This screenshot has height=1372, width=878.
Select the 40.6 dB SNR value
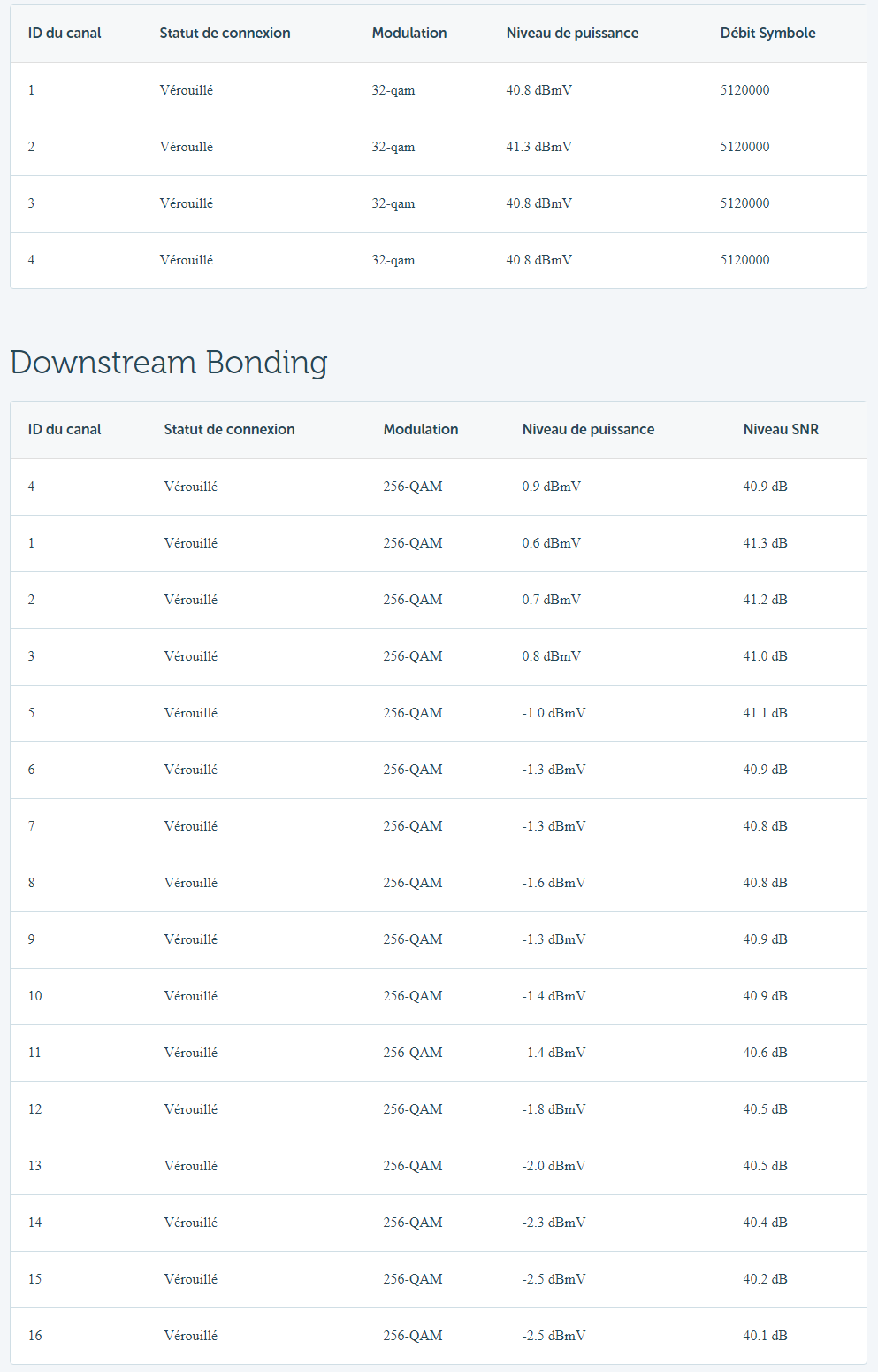click(765, 1053)
